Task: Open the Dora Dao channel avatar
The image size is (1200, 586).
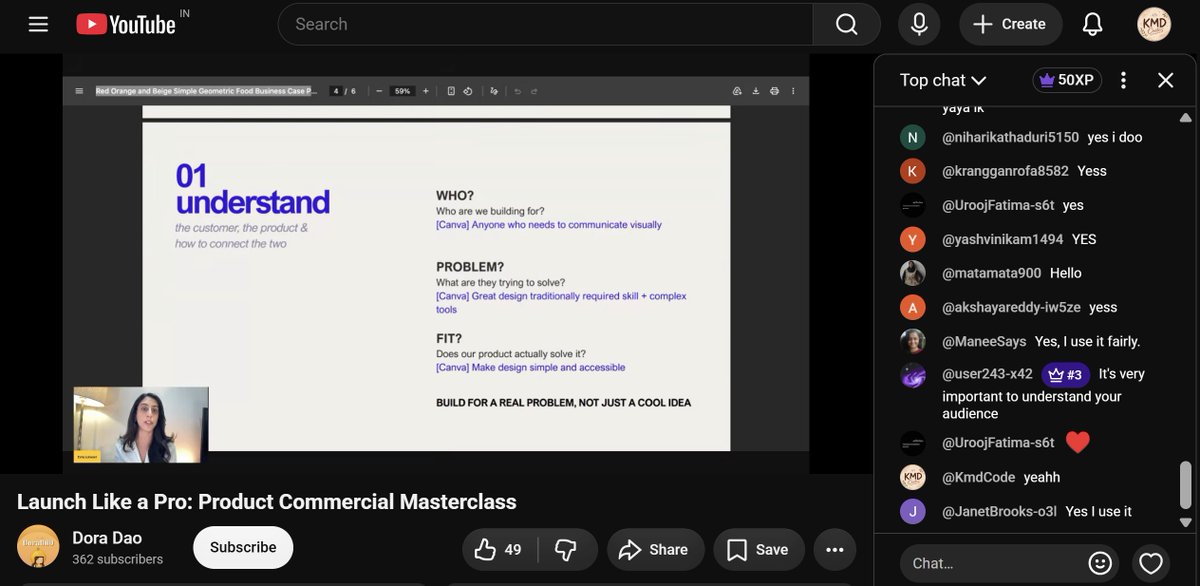Action: point(38,546)
